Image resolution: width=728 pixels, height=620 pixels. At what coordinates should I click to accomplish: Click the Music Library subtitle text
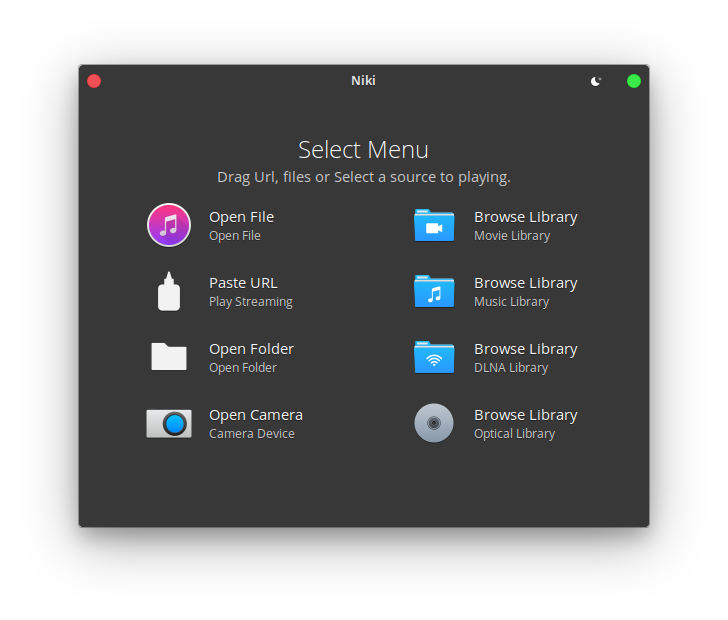[512, 302]
